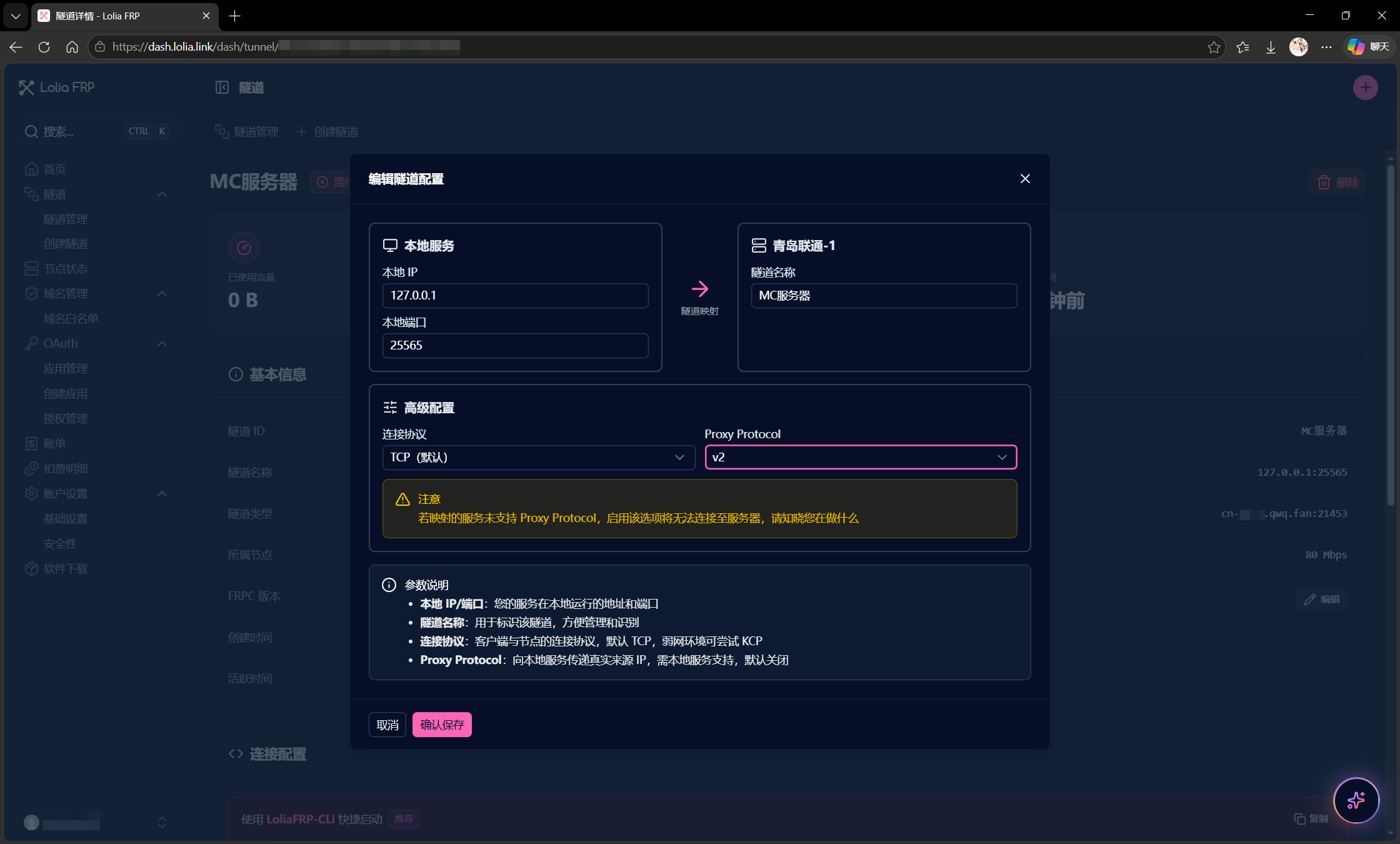This screenshot has width=1400, height=844.
Task: Open 应用管理 sidebar item
Action: point(66,369)
